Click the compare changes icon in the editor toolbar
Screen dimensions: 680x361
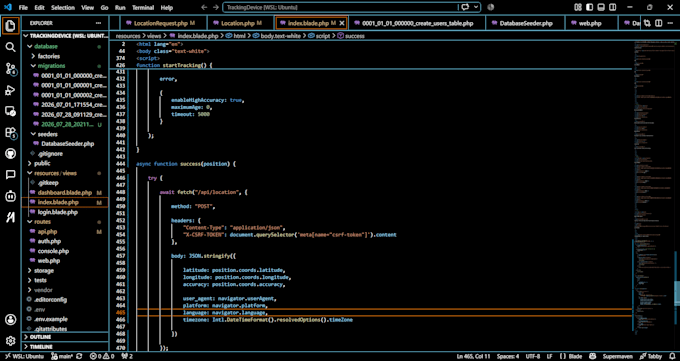[648, 23]
